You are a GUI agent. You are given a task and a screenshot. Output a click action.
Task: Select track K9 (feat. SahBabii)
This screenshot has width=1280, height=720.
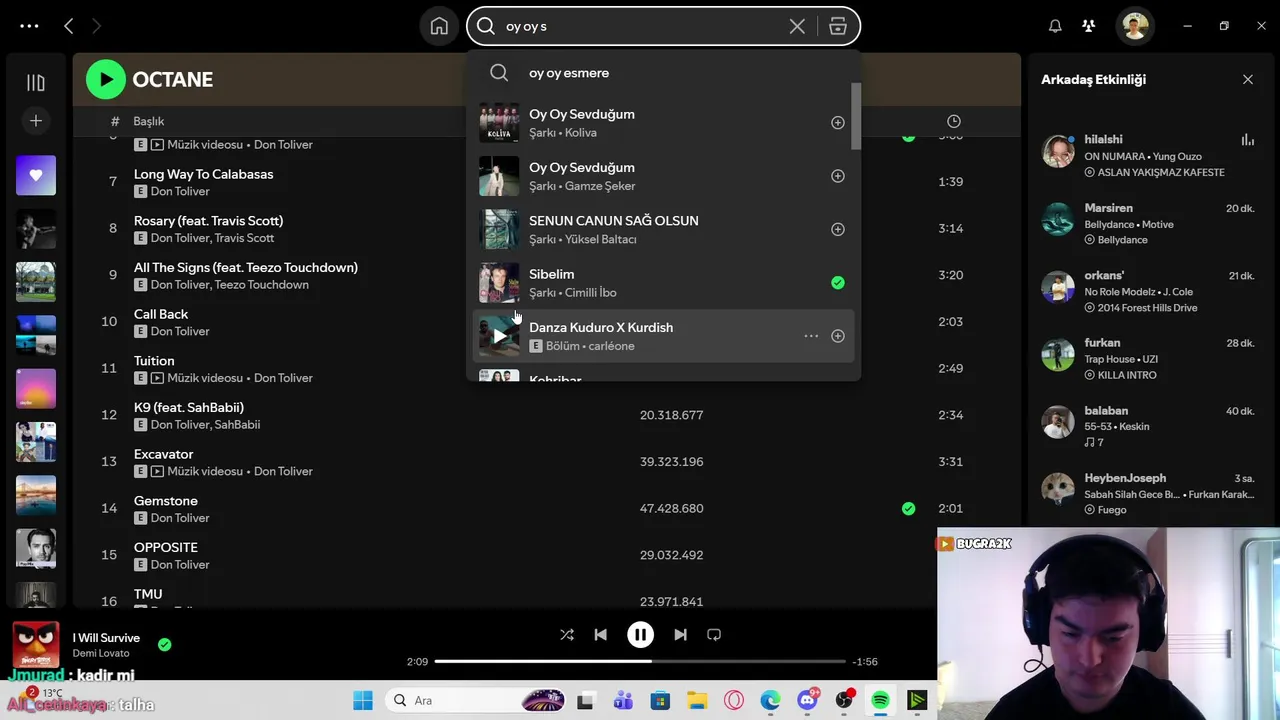point(189,408)
